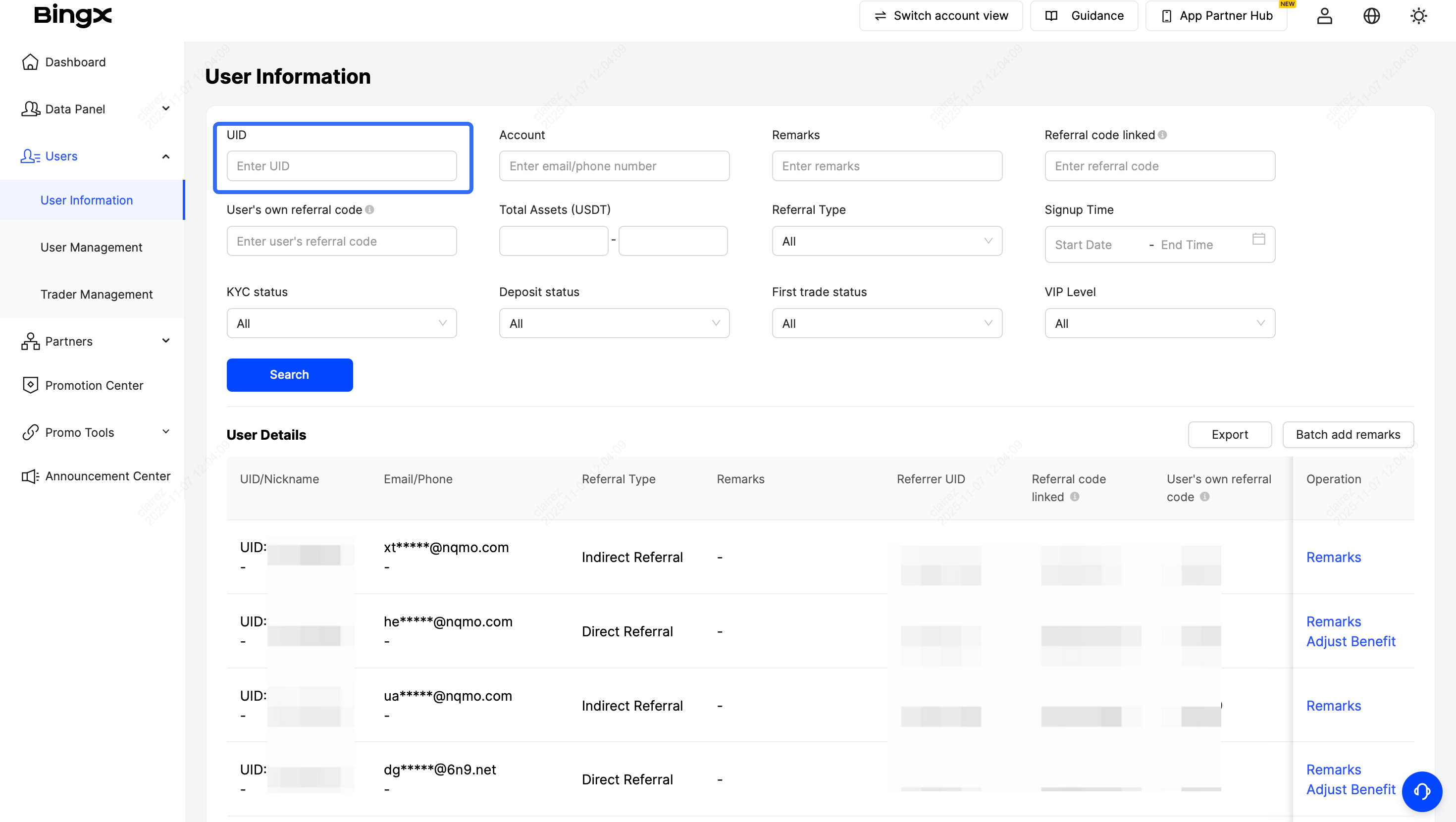The width and height of the screenshot is (1456, 822).
Task: Open the Promotion Center sidebar item
Action: tap(94, 385)
